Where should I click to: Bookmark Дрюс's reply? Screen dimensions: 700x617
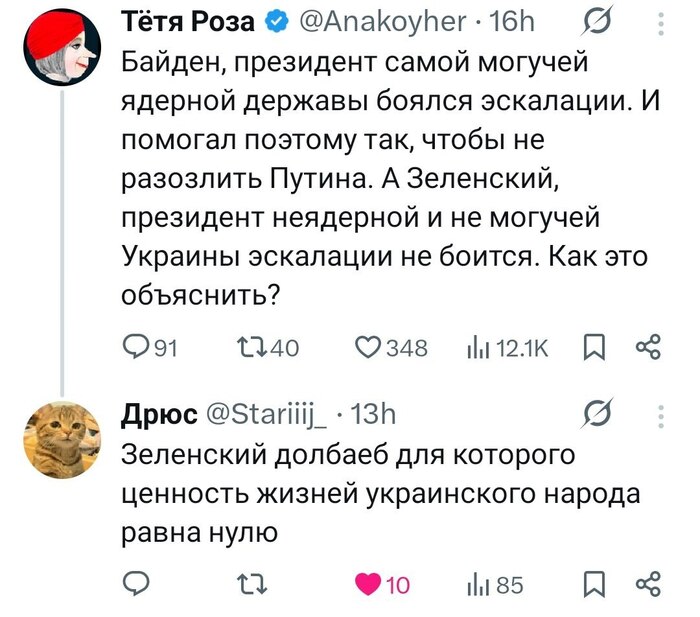tap(593, 585)
